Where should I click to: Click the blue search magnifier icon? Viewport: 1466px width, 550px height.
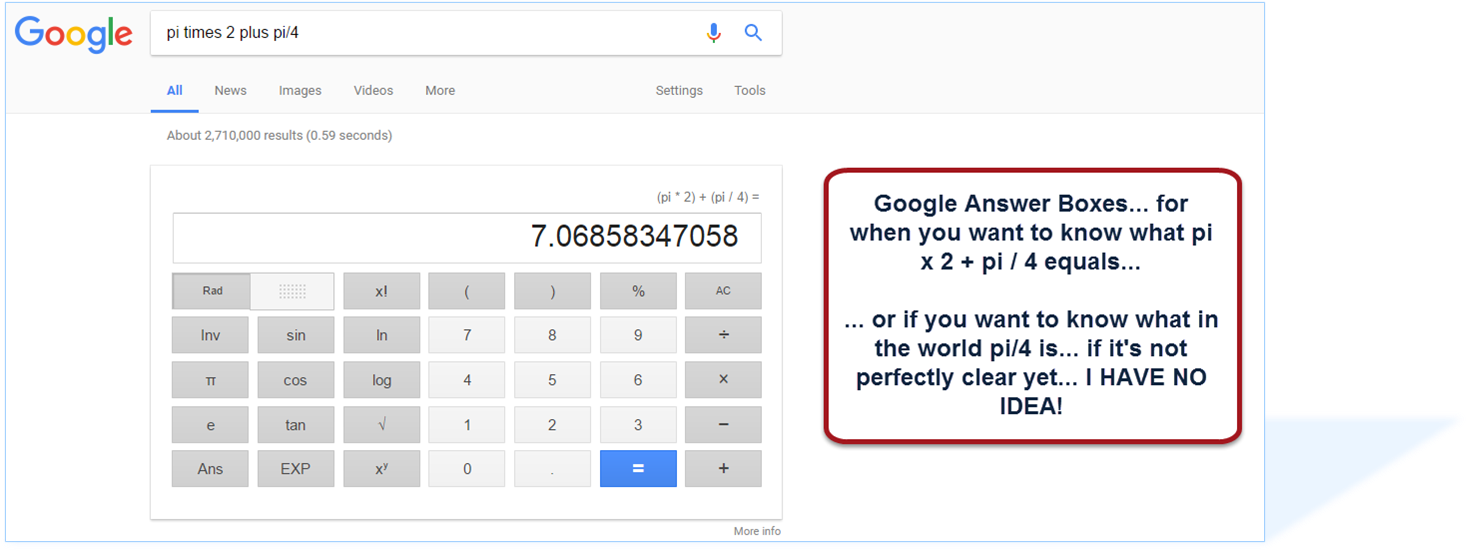(753, 33)
